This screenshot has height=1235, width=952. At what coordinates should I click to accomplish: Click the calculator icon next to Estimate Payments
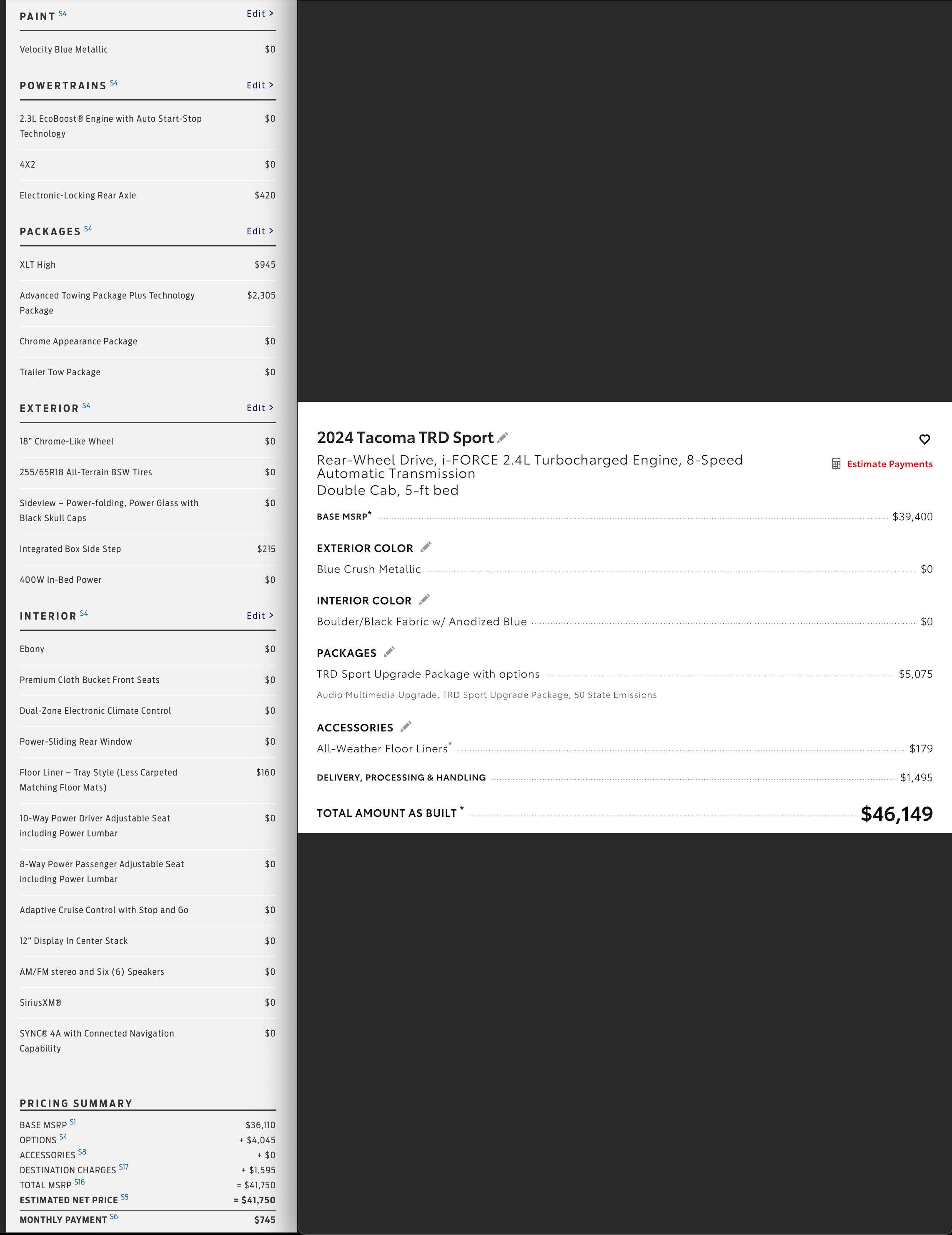pyautogui.click(x=836, y=464)
